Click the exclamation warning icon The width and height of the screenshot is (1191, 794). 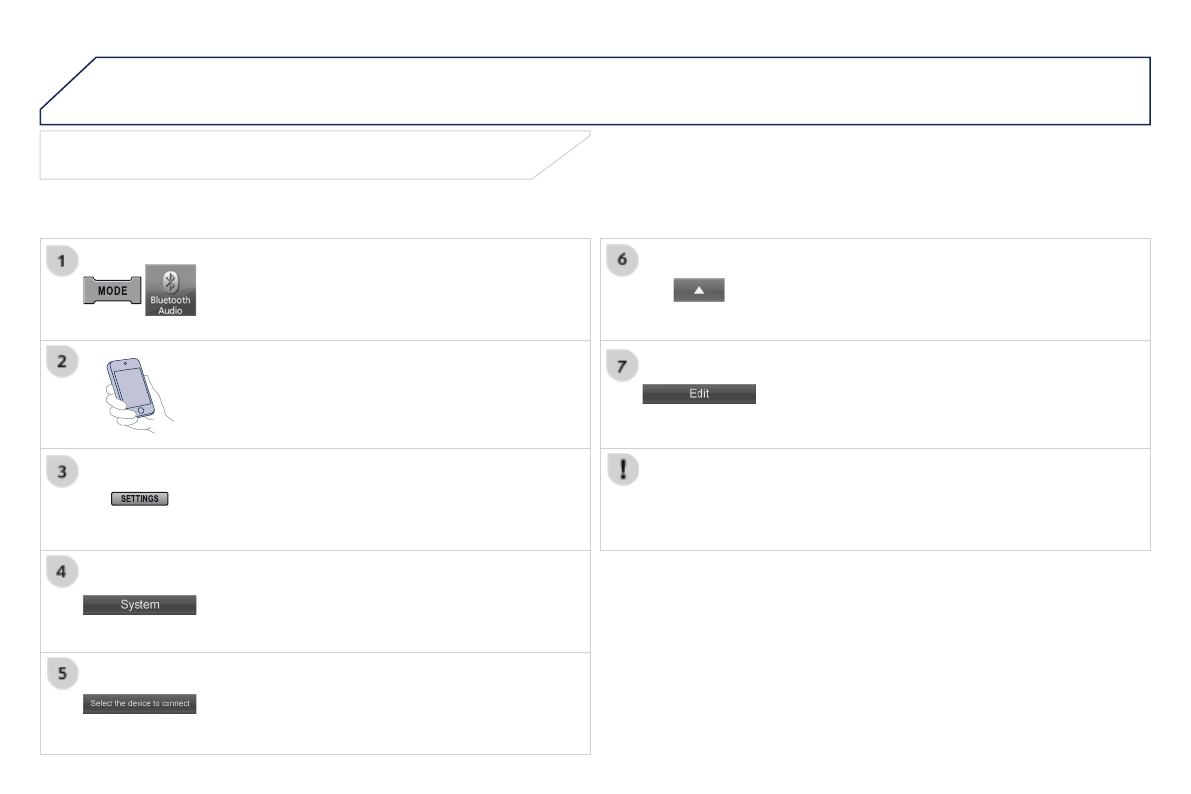pyautogui.click(x=624, y=472)
